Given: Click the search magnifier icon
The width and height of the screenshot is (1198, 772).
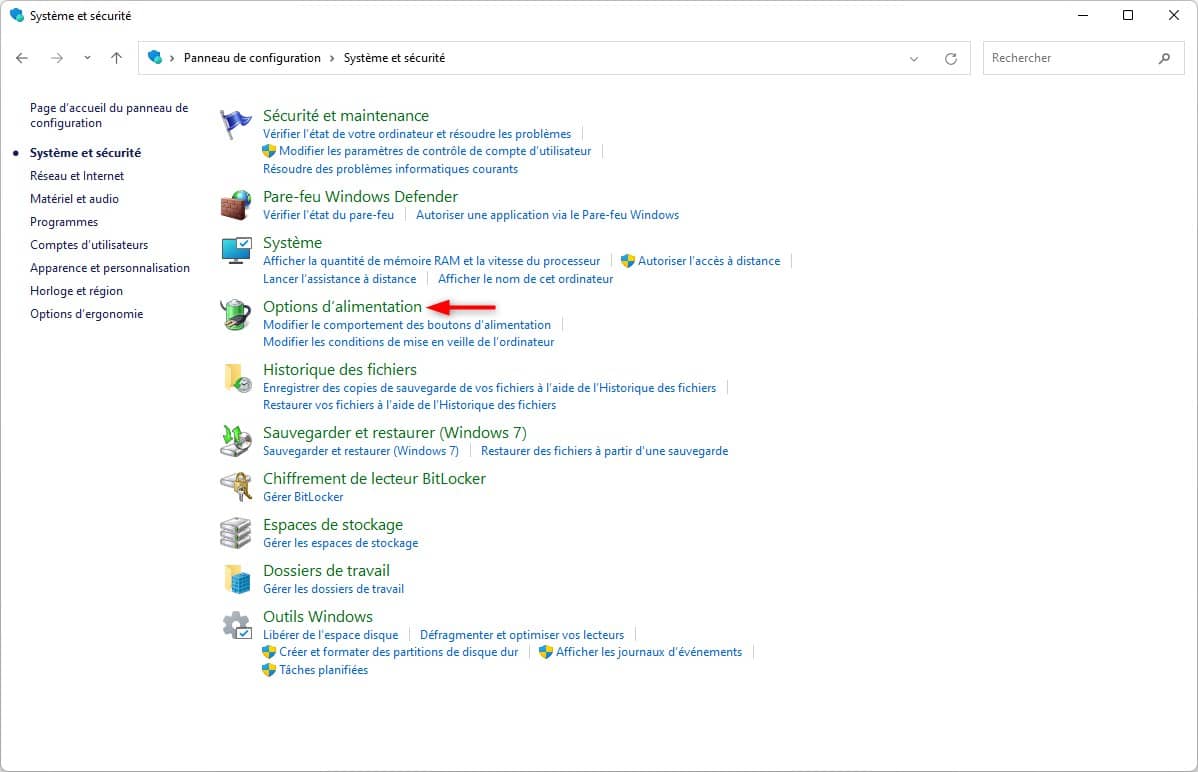Looking at the screenshot, I should click(x=1164, y=58).
